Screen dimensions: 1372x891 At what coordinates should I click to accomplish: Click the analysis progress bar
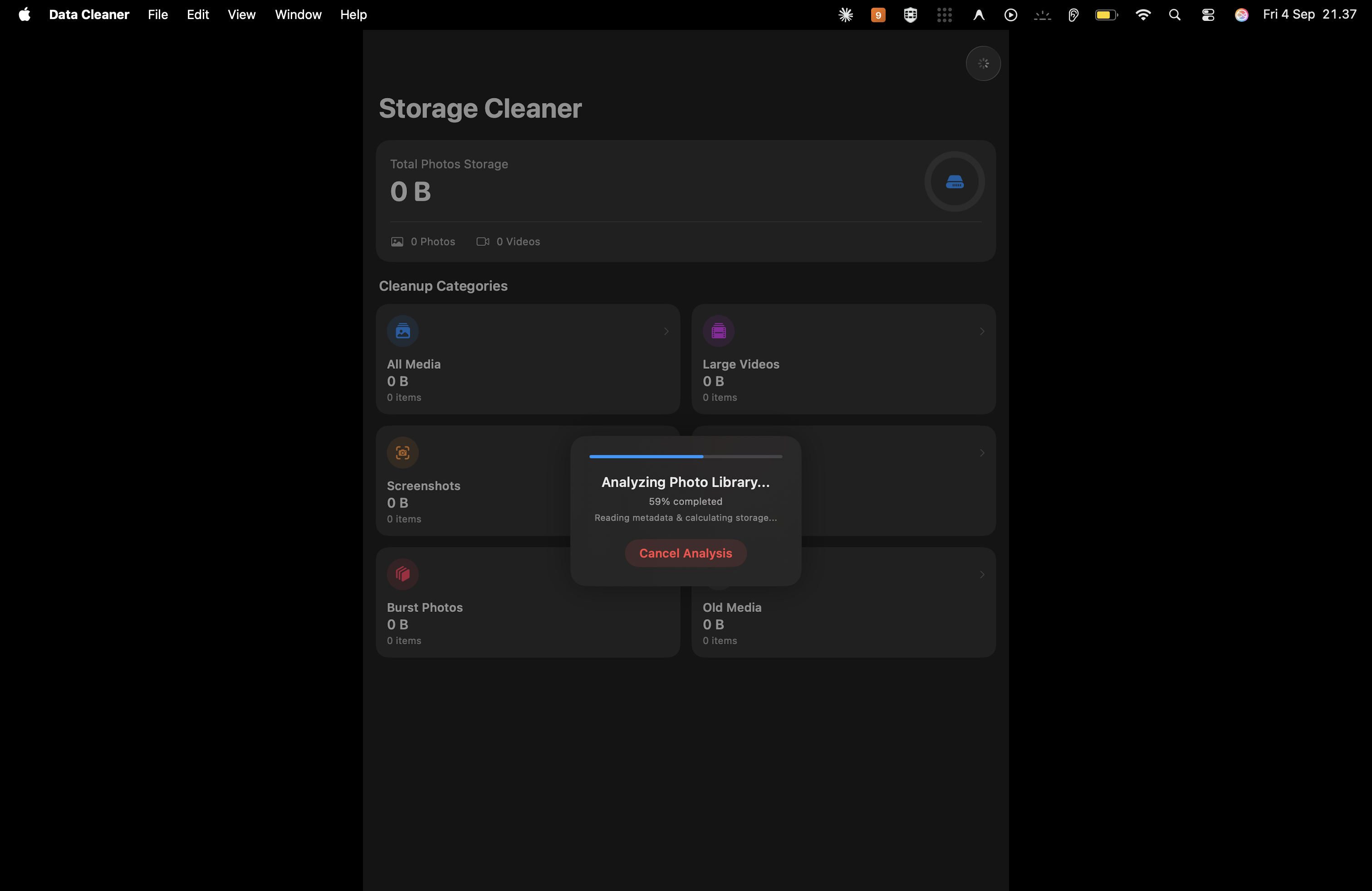[686, 456]
